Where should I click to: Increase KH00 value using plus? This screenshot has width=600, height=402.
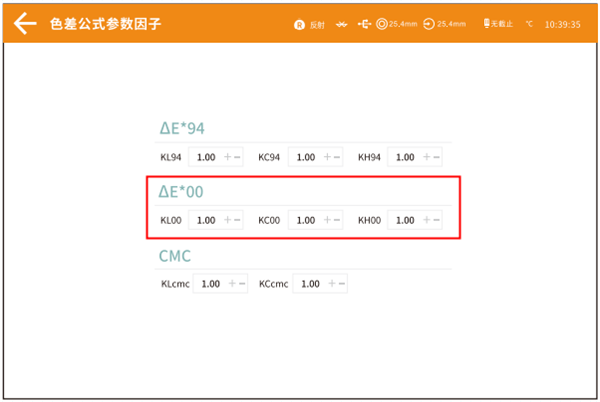[426, 220]
